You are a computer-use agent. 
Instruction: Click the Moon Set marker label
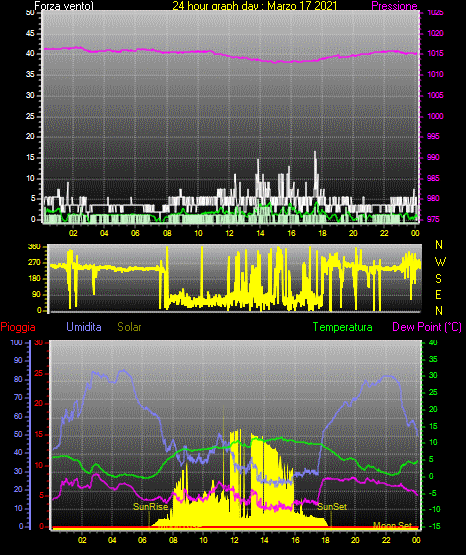(x=392, y=525)
